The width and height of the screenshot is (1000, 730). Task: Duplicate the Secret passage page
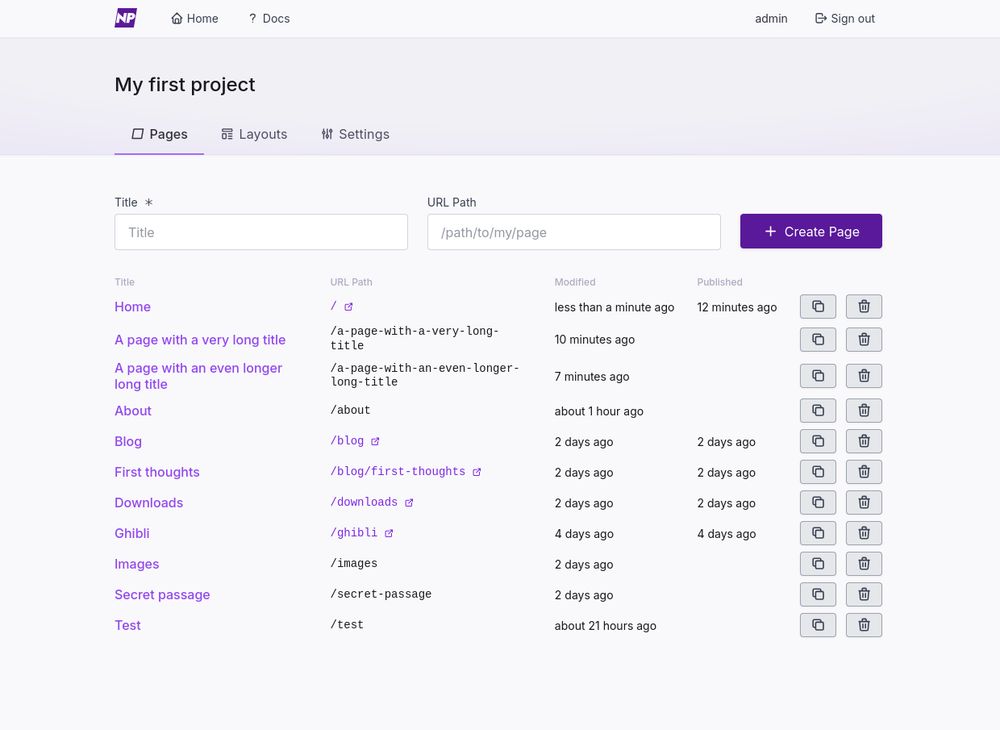coord(818,594)
